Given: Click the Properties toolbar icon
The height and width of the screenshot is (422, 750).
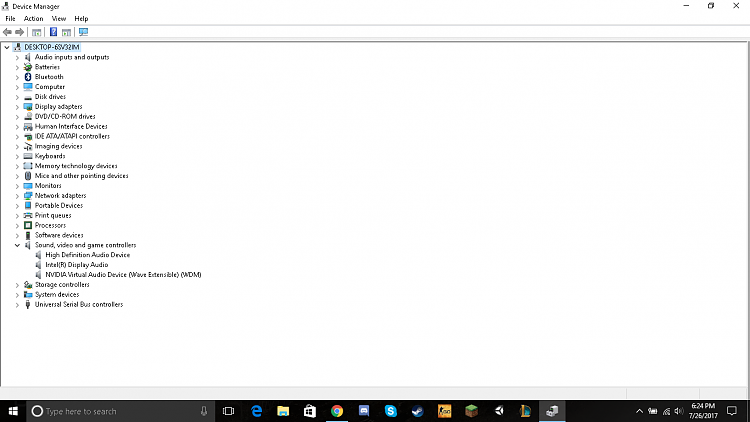Looking at the screenshot, I should pyautogui.click(x=36, y=32).
